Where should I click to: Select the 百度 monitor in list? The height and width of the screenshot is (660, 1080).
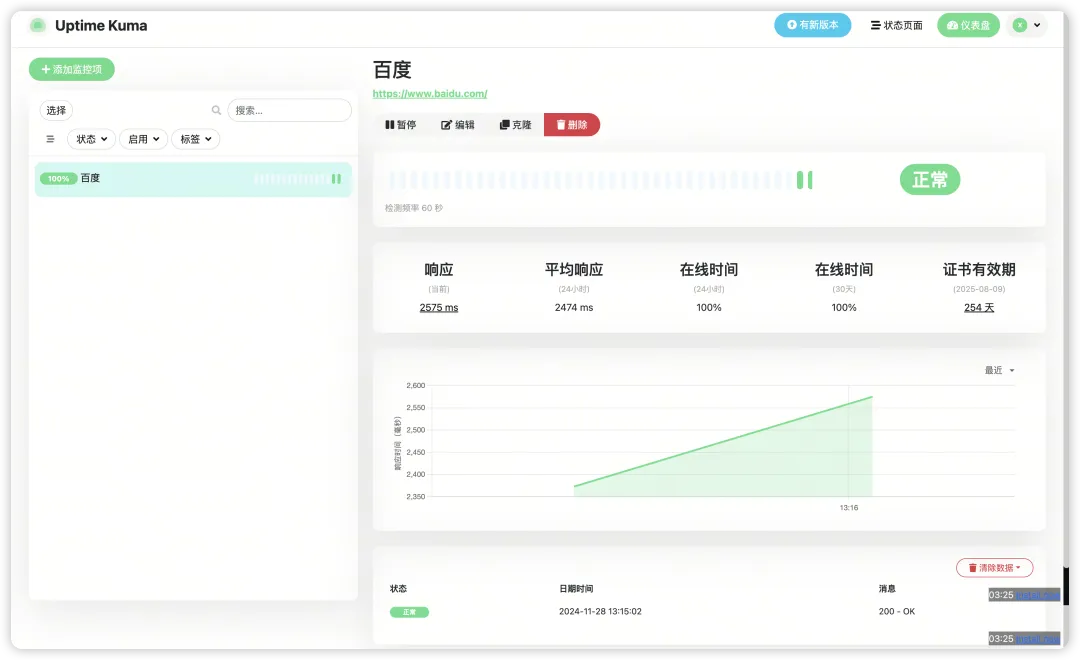[193, 179]
